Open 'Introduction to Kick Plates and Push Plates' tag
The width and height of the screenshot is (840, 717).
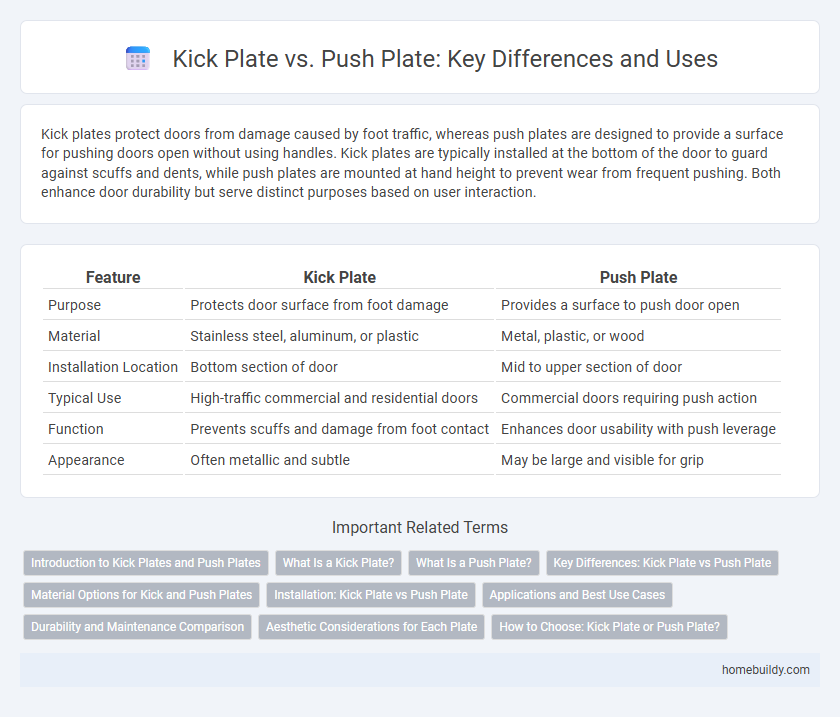[x=146, y=563]
